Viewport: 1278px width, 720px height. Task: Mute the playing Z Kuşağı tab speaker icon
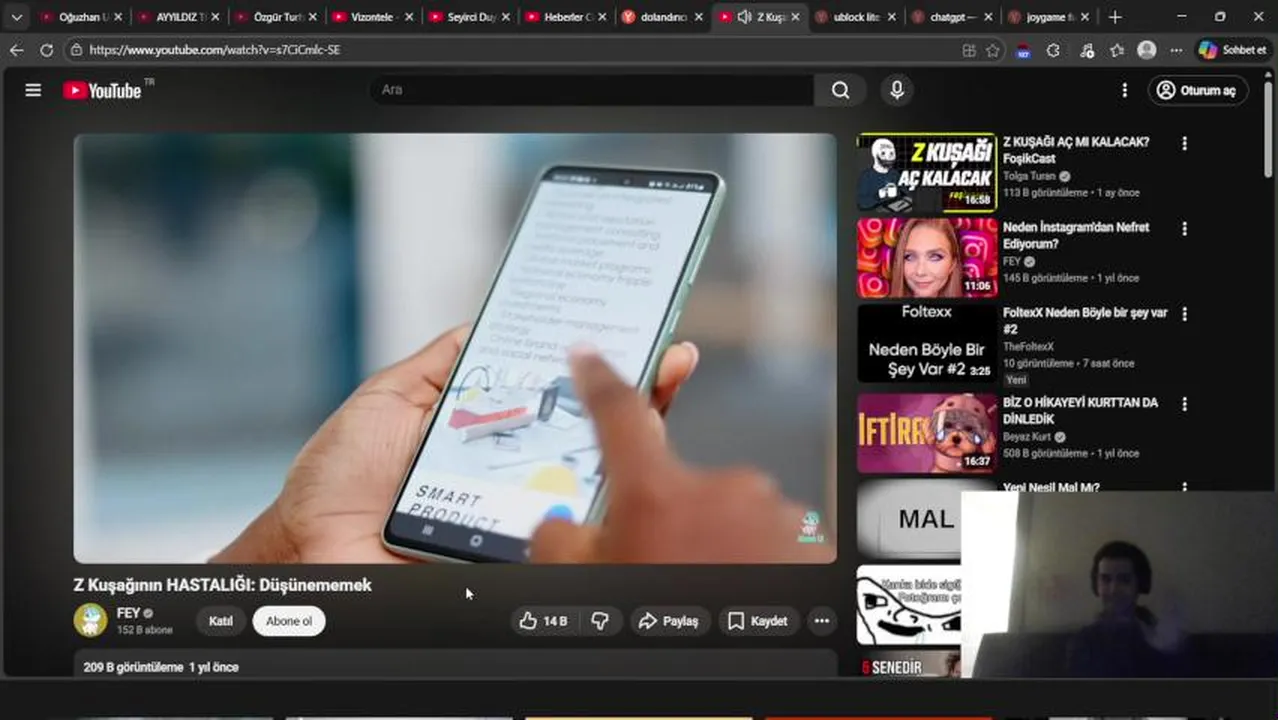coord(744,17)
